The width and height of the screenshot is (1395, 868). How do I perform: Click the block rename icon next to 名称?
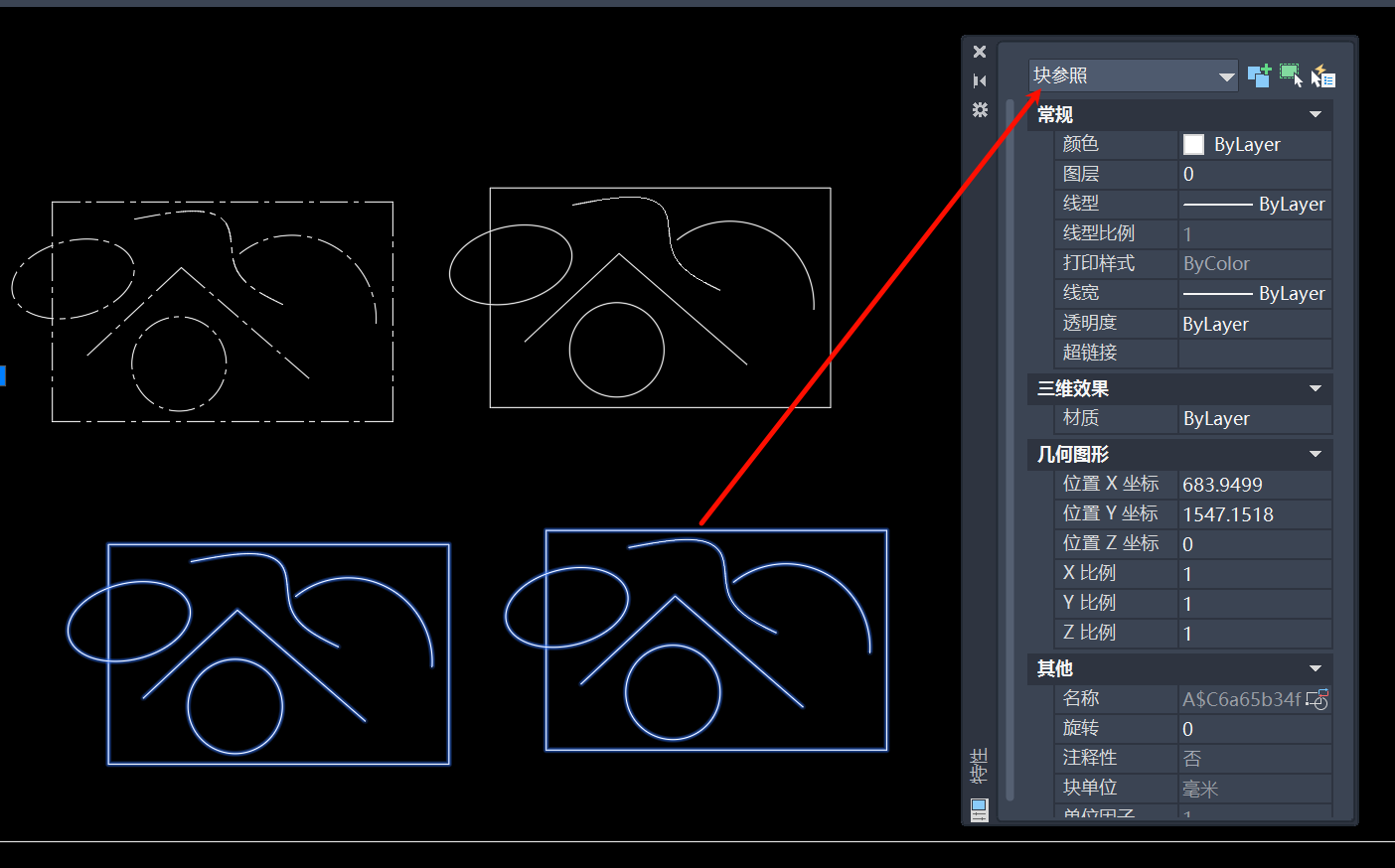pyautogui.click(x=1317, y=699)
